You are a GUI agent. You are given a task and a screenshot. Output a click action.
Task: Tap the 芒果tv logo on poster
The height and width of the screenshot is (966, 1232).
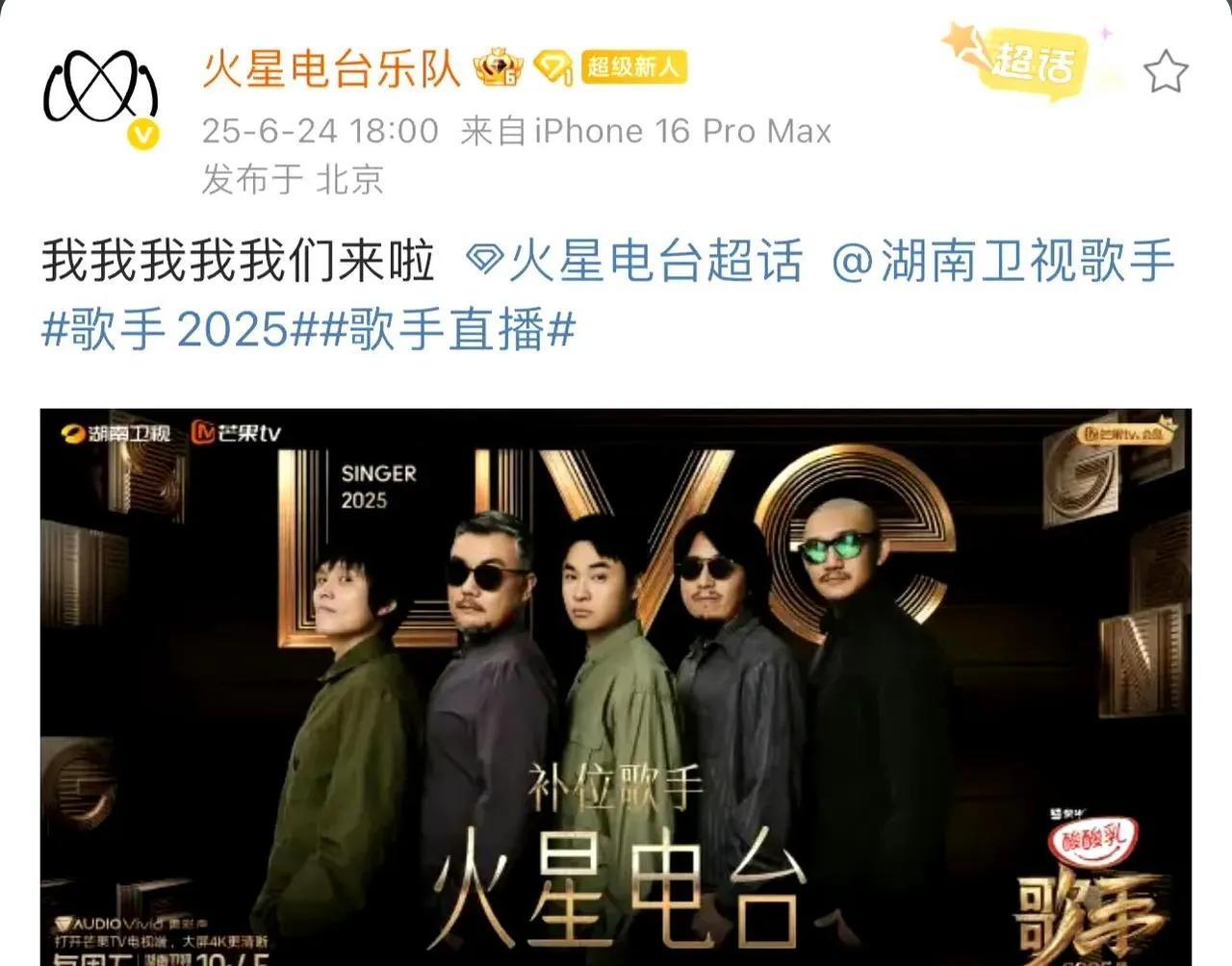coord(236,433)
